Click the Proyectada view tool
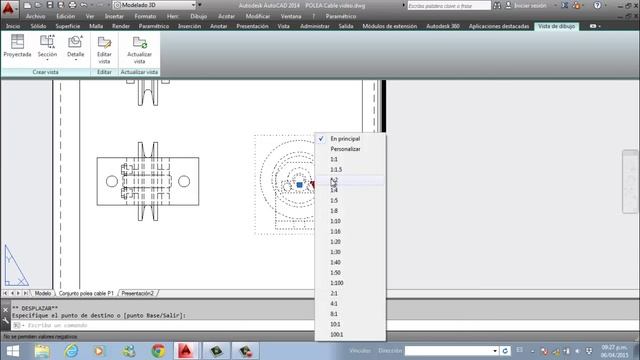The width and height of the screenshot is (640, 360). pyautogui.click(x=17, y=46)
